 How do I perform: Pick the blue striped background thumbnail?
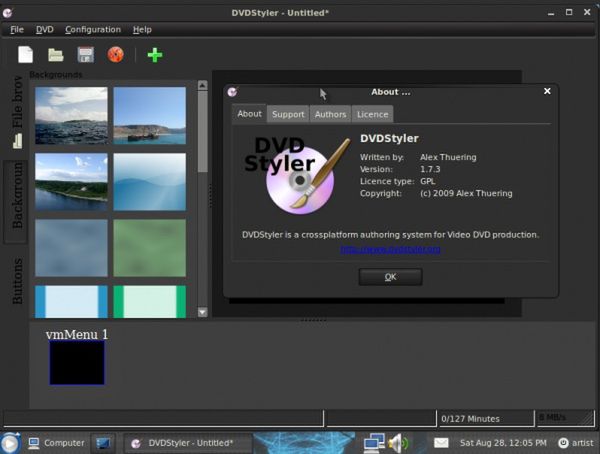[x=71, y=302]
